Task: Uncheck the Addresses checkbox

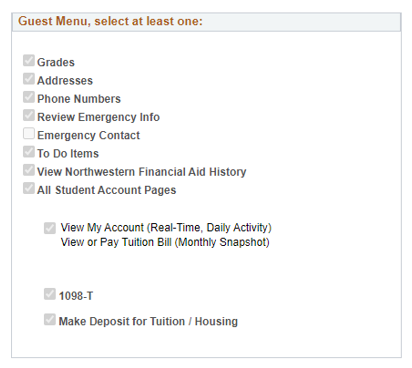Action: (29, 79)
